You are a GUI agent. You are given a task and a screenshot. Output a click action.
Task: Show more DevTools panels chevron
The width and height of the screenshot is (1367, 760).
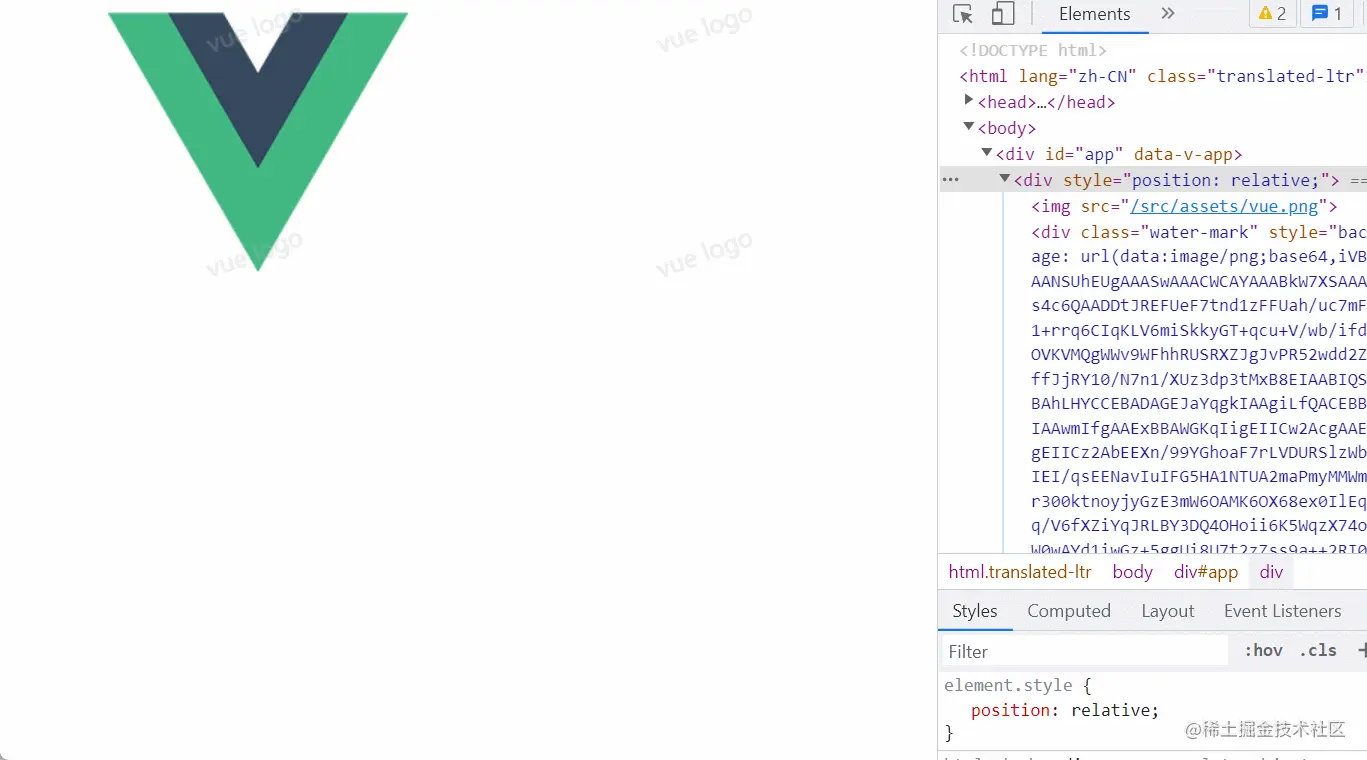[1168, 14]
